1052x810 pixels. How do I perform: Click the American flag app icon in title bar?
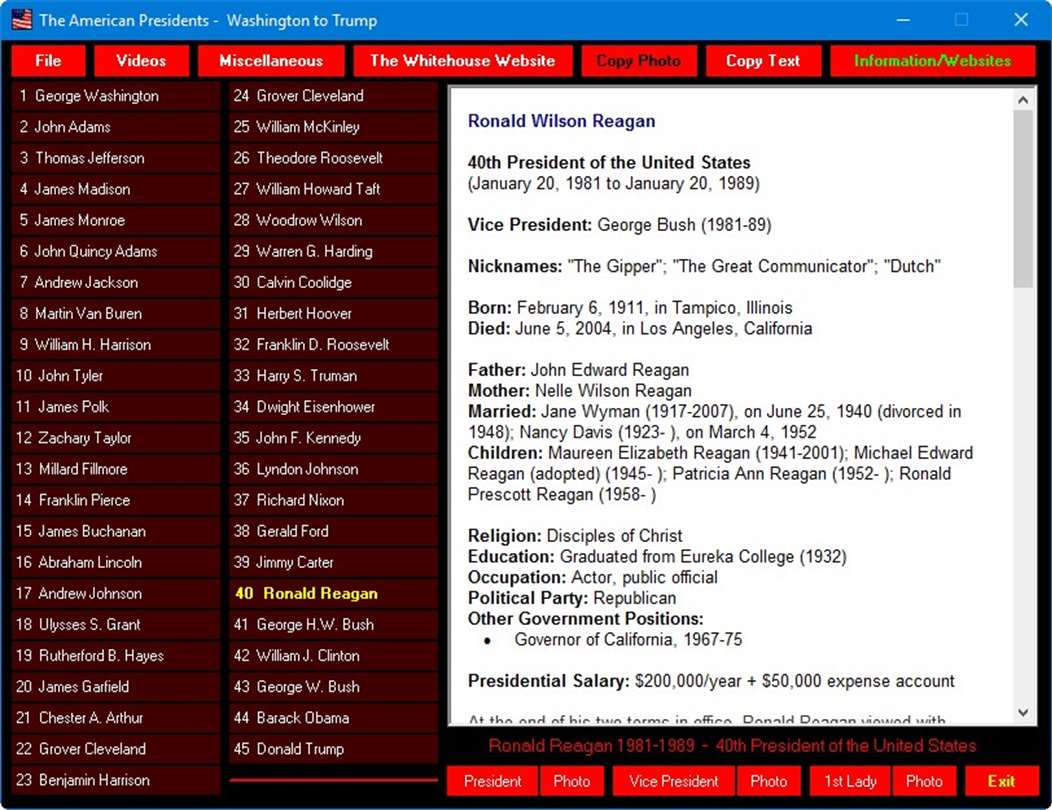(x=22, y=19)
